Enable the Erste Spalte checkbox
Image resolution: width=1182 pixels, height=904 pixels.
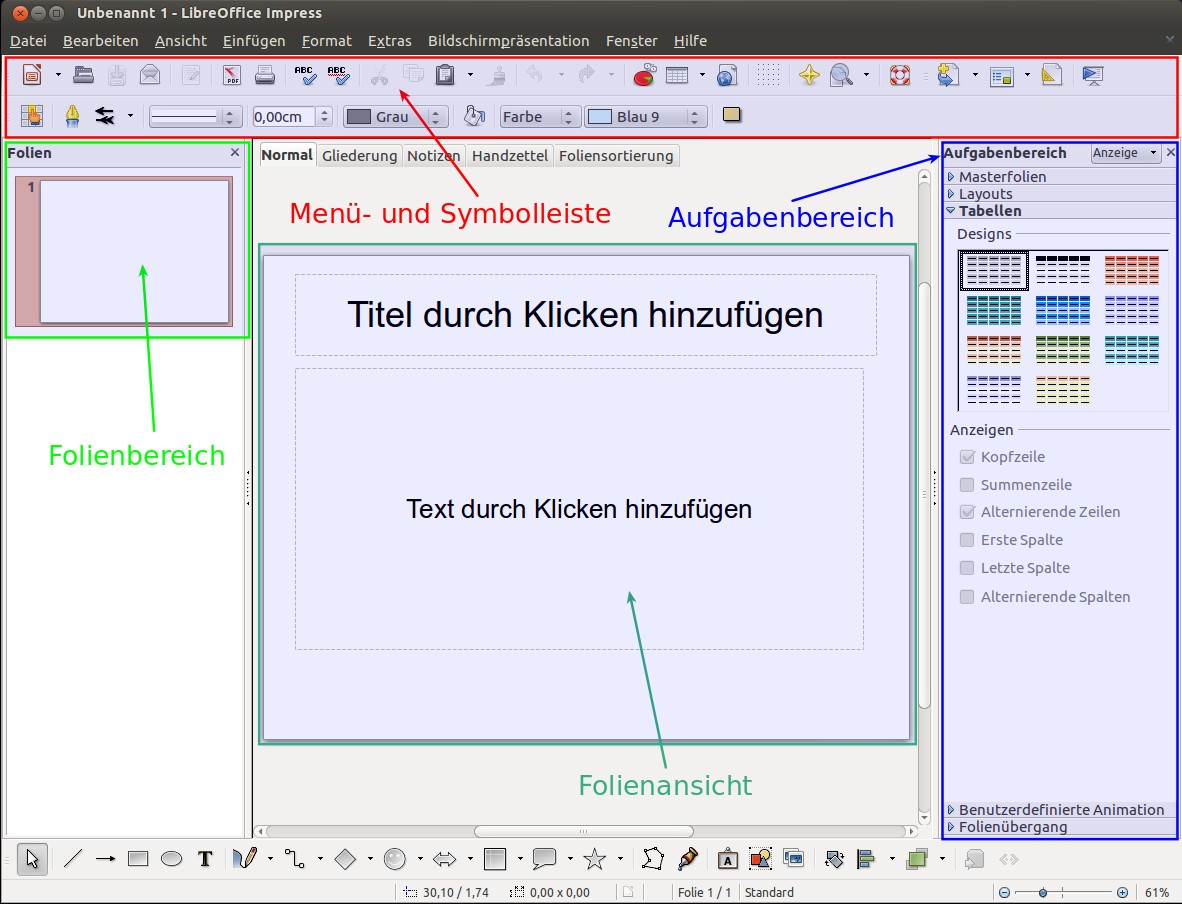point(967,540)
